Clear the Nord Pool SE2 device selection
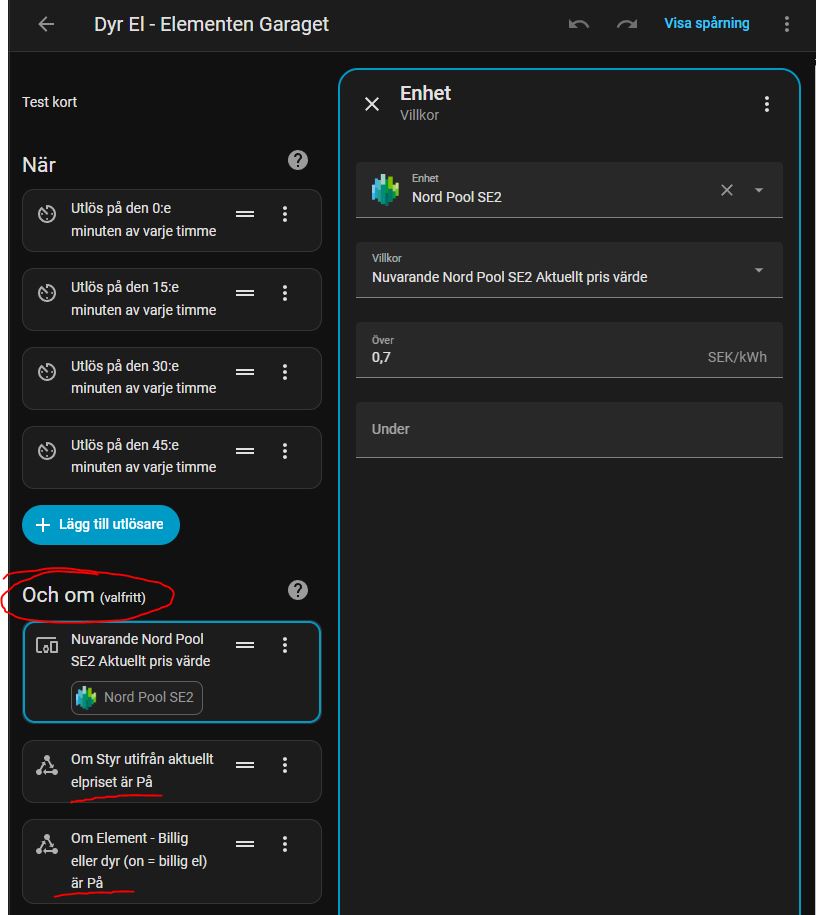This screenshot has height=915, width=816. click(x=727, y=190)
